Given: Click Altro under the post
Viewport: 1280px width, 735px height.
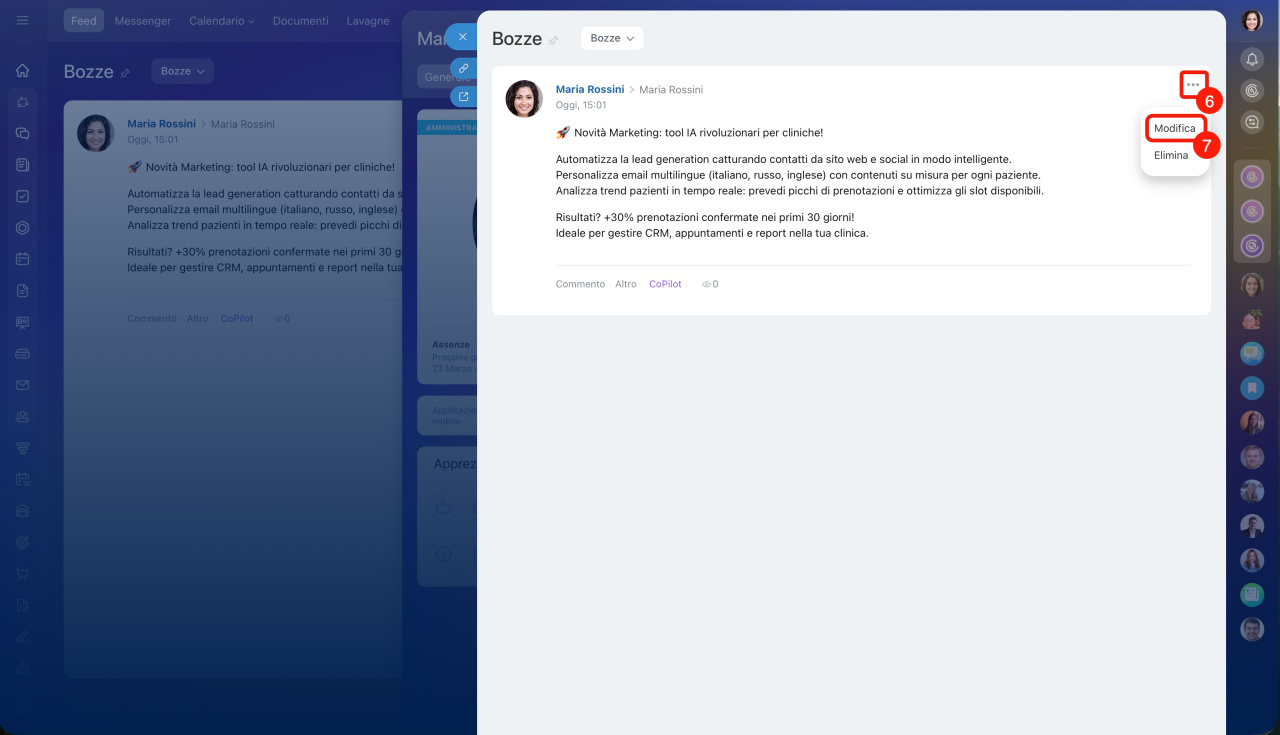Looking at the screenshot, I should 626,284.
